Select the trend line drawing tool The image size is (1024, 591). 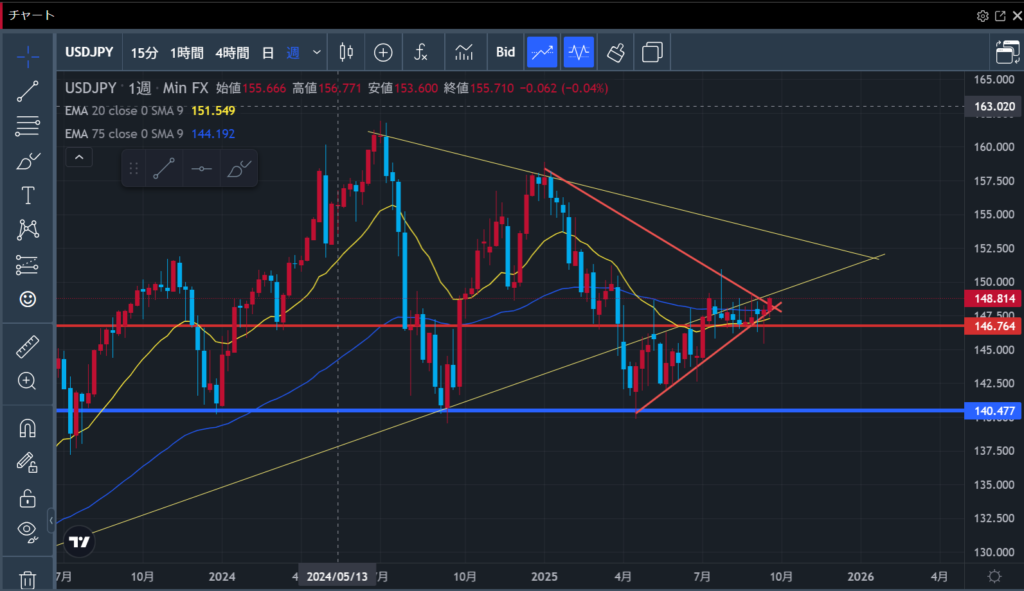click(x=27, y=91)
